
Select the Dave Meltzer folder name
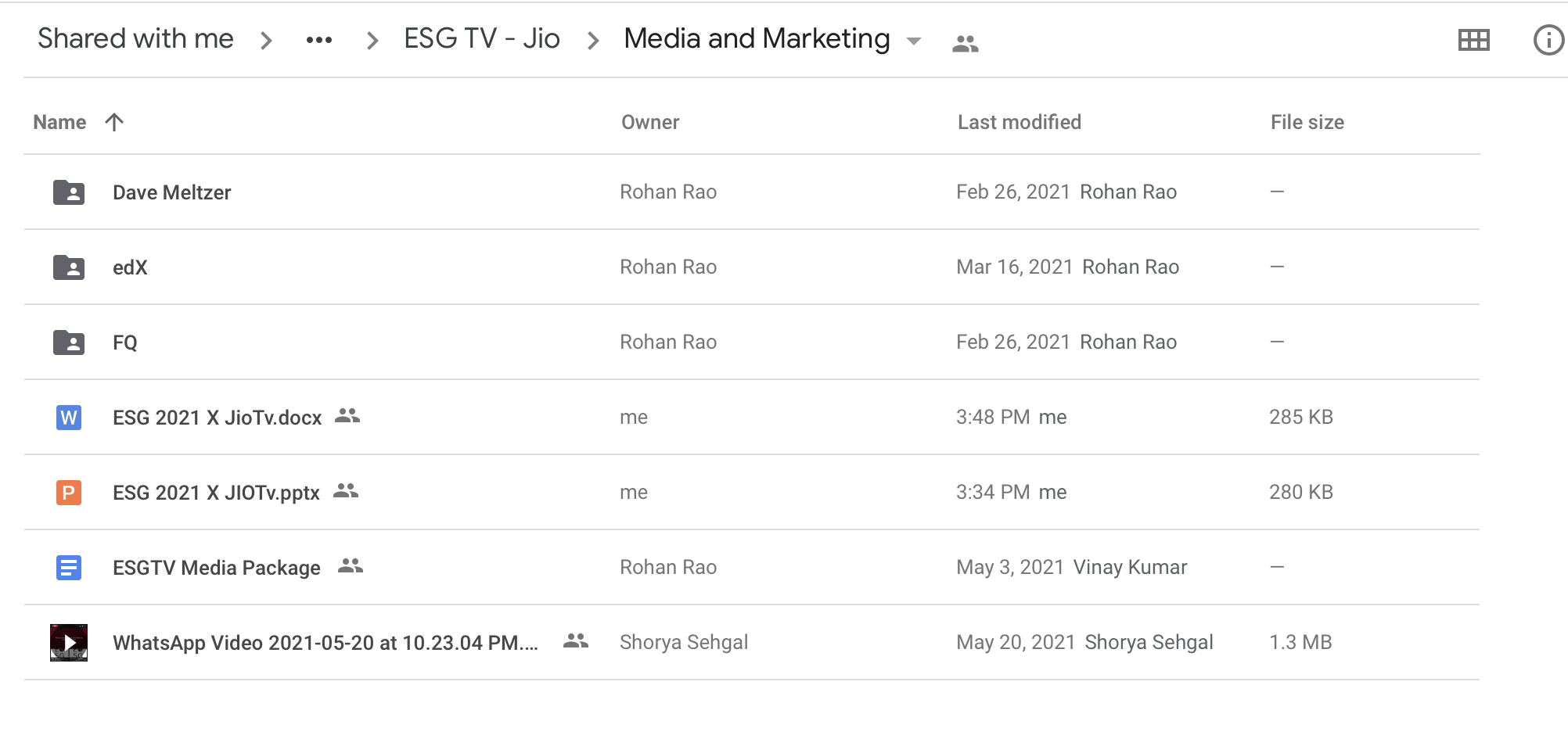(172, 192)
